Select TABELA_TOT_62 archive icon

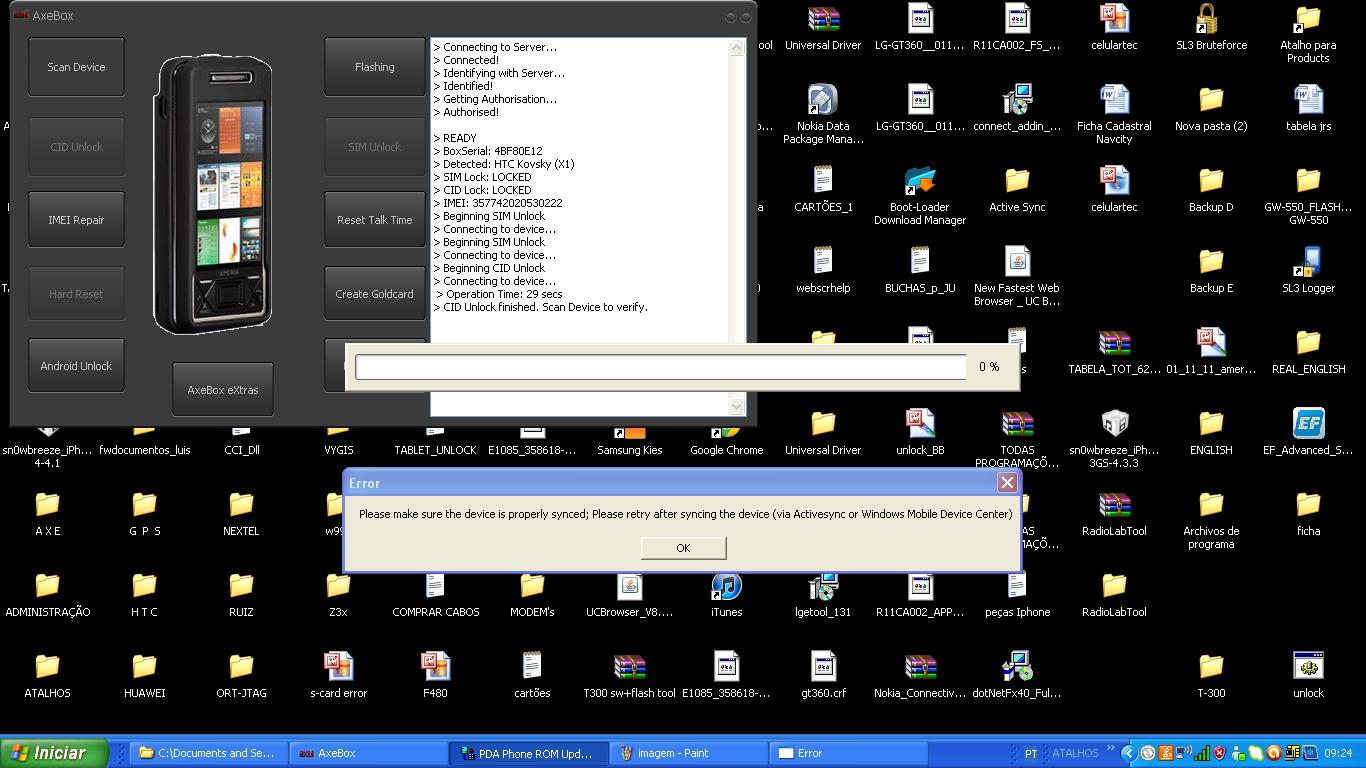(x=1114, y=343)
